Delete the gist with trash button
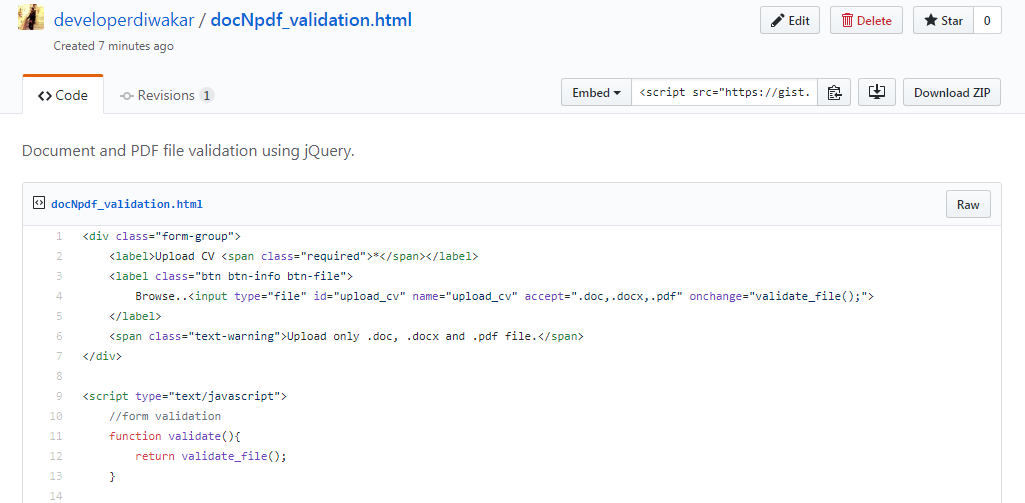The image size is (1025, 503). point(866,20)
